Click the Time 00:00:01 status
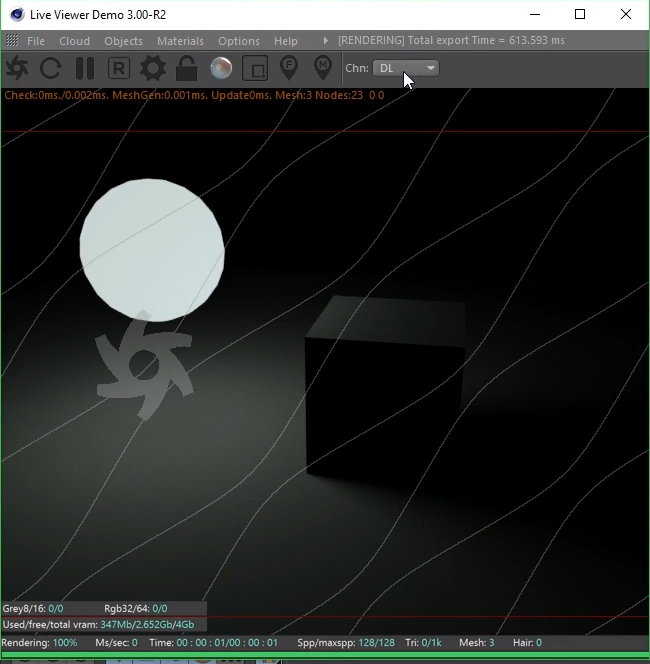This screenshot has height=664, width=650. pos(213,643)
